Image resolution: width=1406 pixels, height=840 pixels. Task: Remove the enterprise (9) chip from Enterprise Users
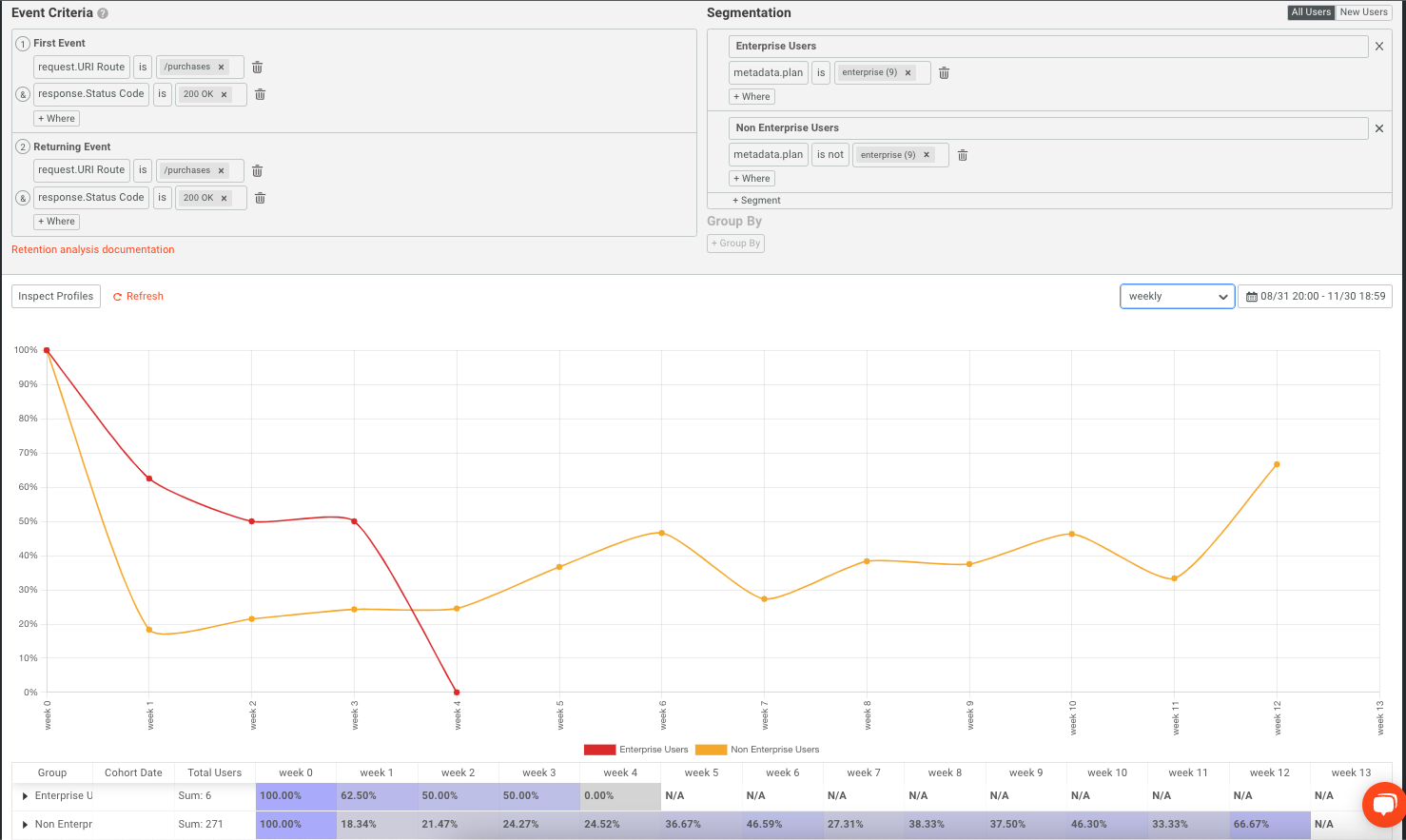(x=908, y=72)
